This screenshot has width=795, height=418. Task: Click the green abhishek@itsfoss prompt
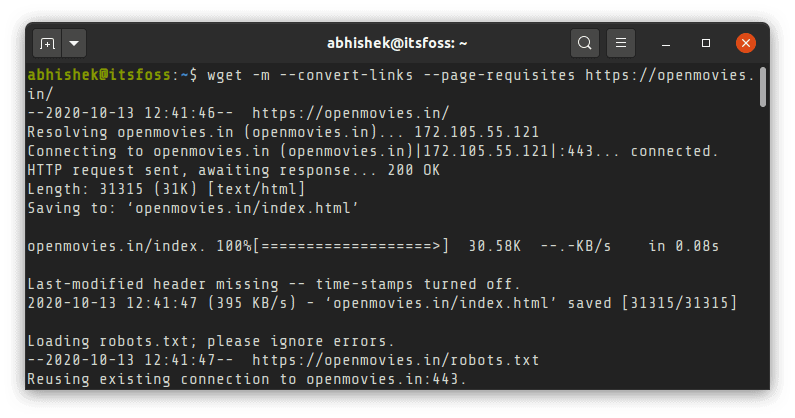pos(99,75)
